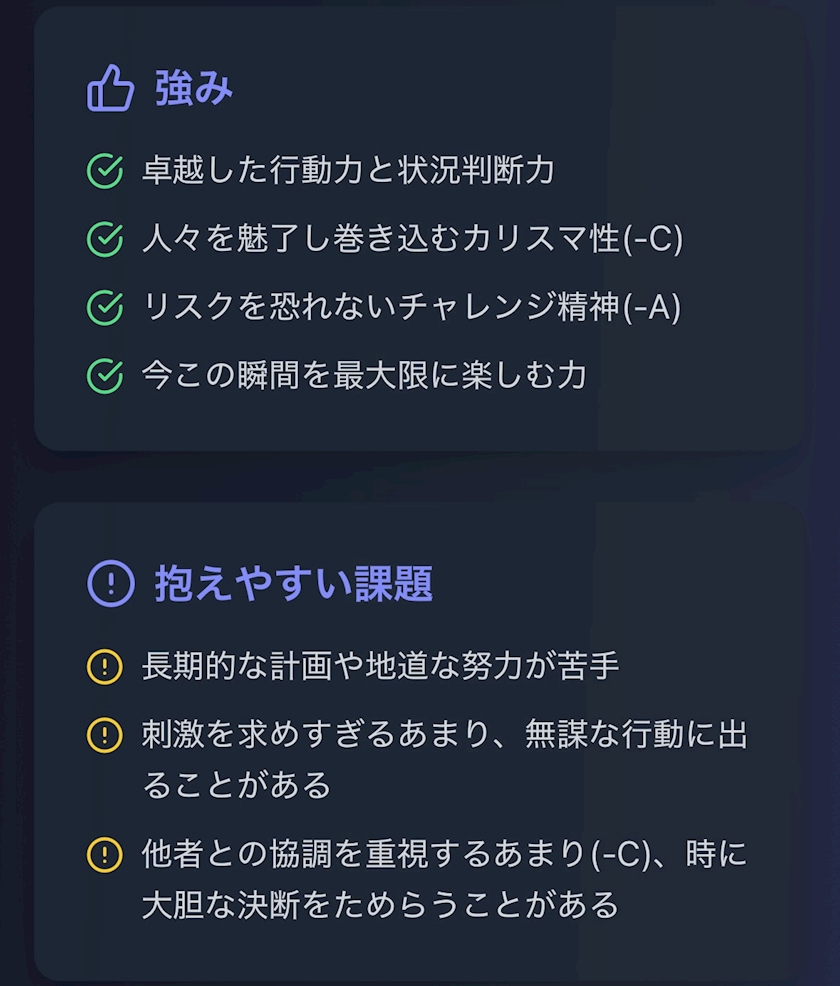Click the check icon next to カリスマ性(-C)
Image resolution: width=840 pixels, height=986 pixels.
coord(105,239)
